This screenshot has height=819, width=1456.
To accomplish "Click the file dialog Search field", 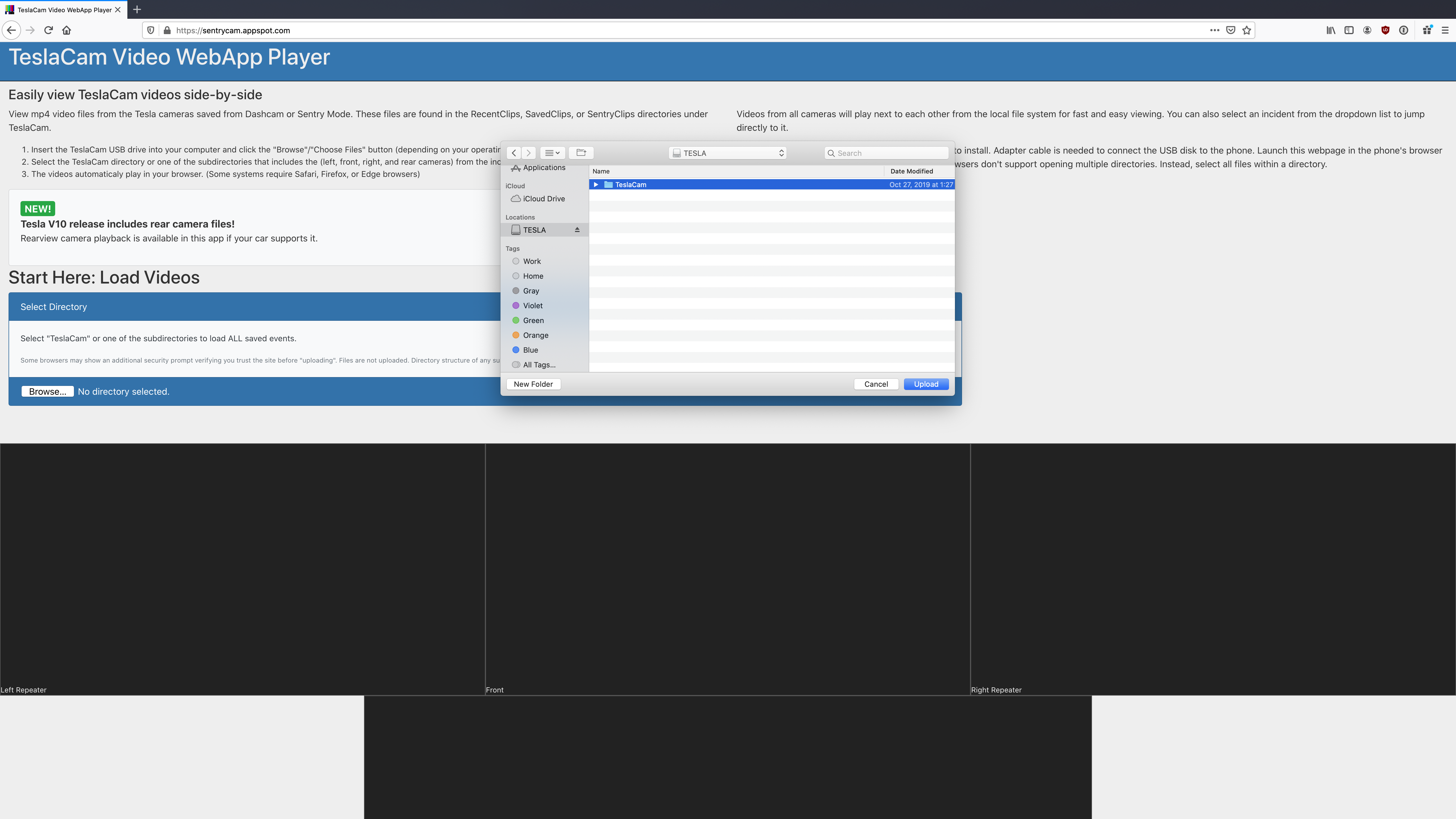I will coord(886,153).
